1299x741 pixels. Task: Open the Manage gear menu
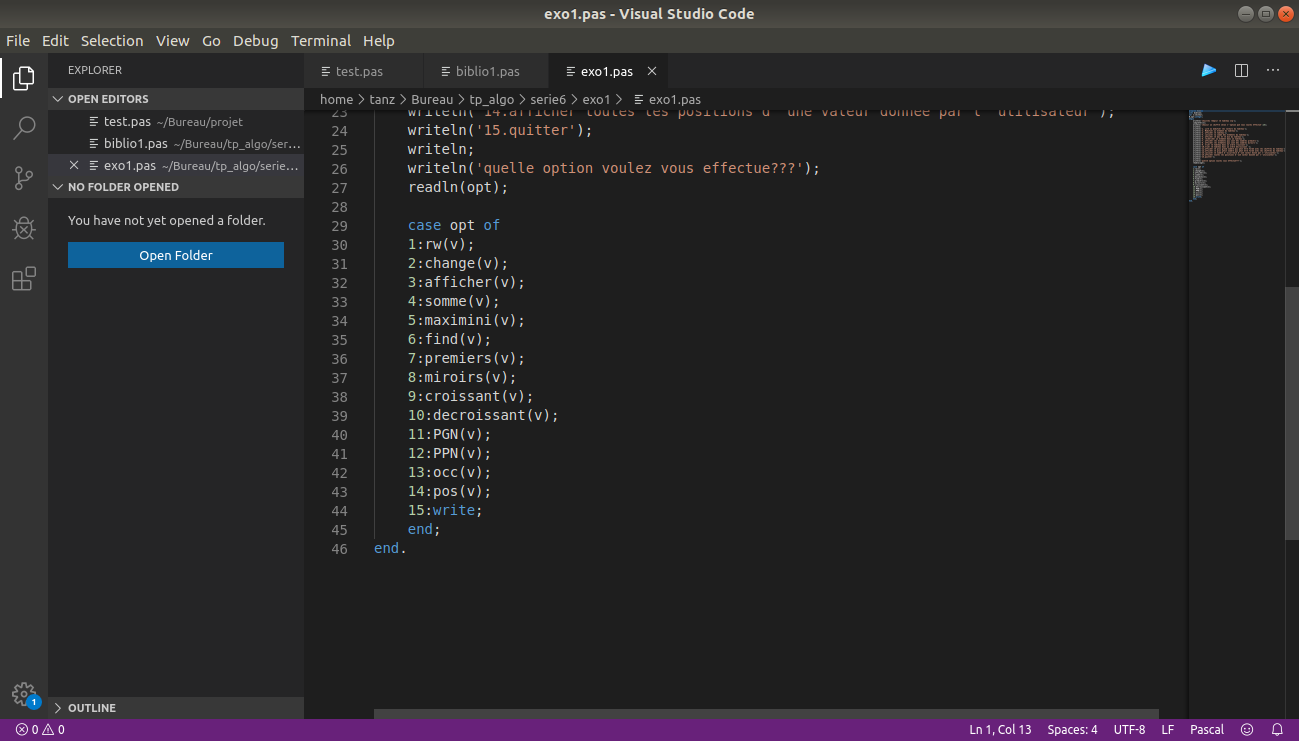click(24, 694)
